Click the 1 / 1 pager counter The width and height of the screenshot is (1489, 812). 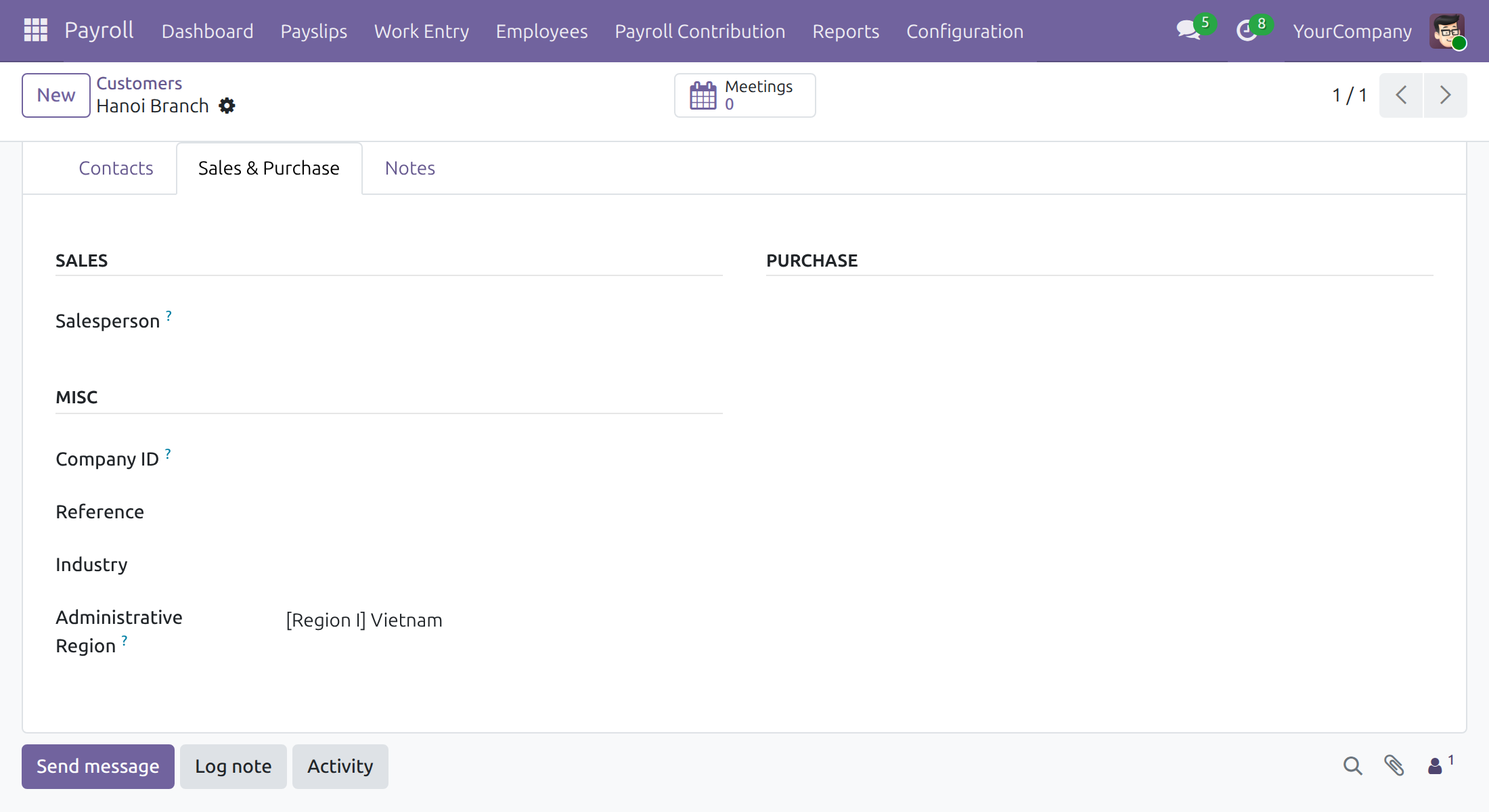[1350, 95]
